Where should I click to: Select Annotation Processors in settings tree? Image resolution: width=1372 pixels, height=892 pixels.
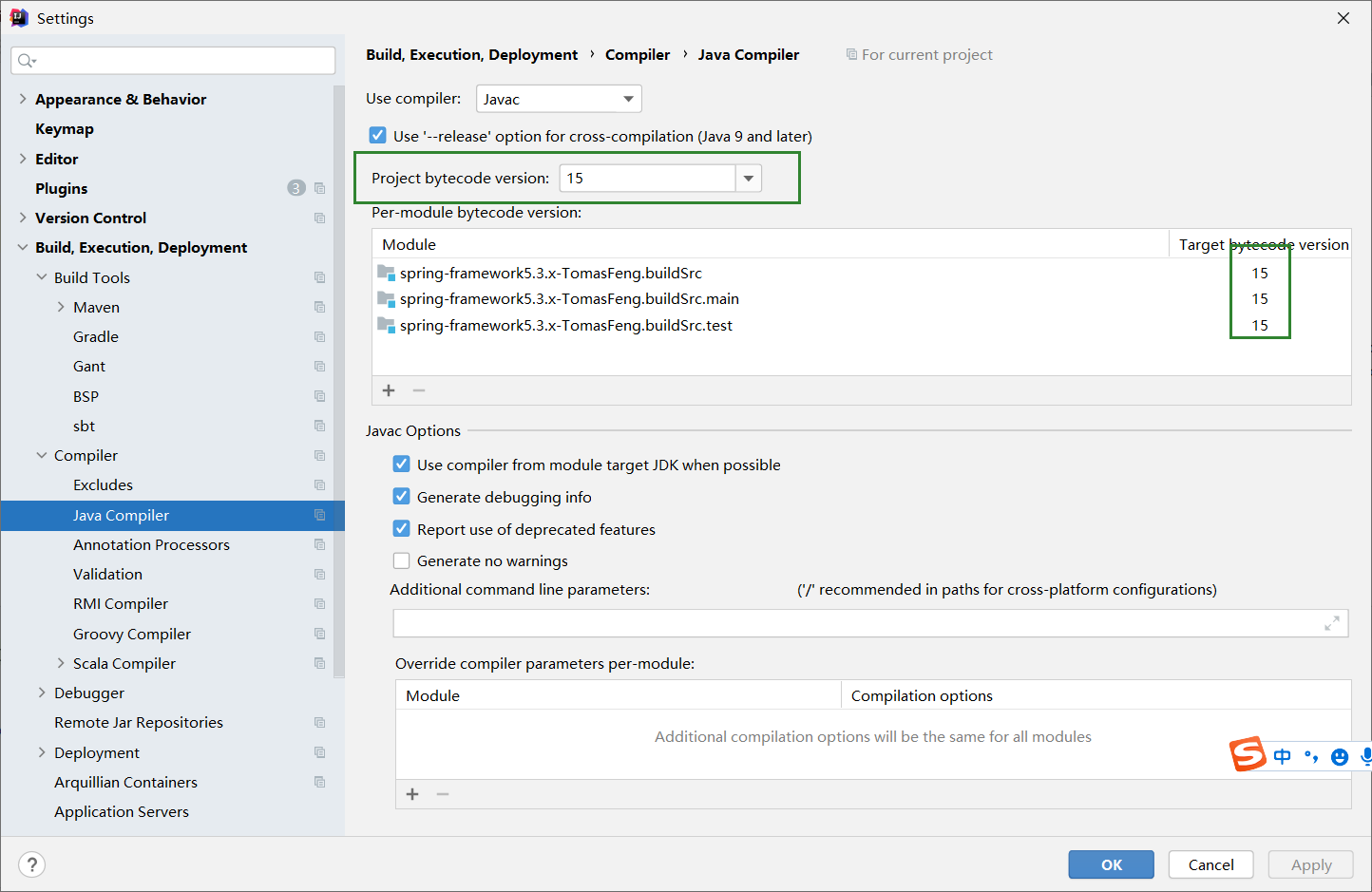pyautogui.click(x=151, y=544)
